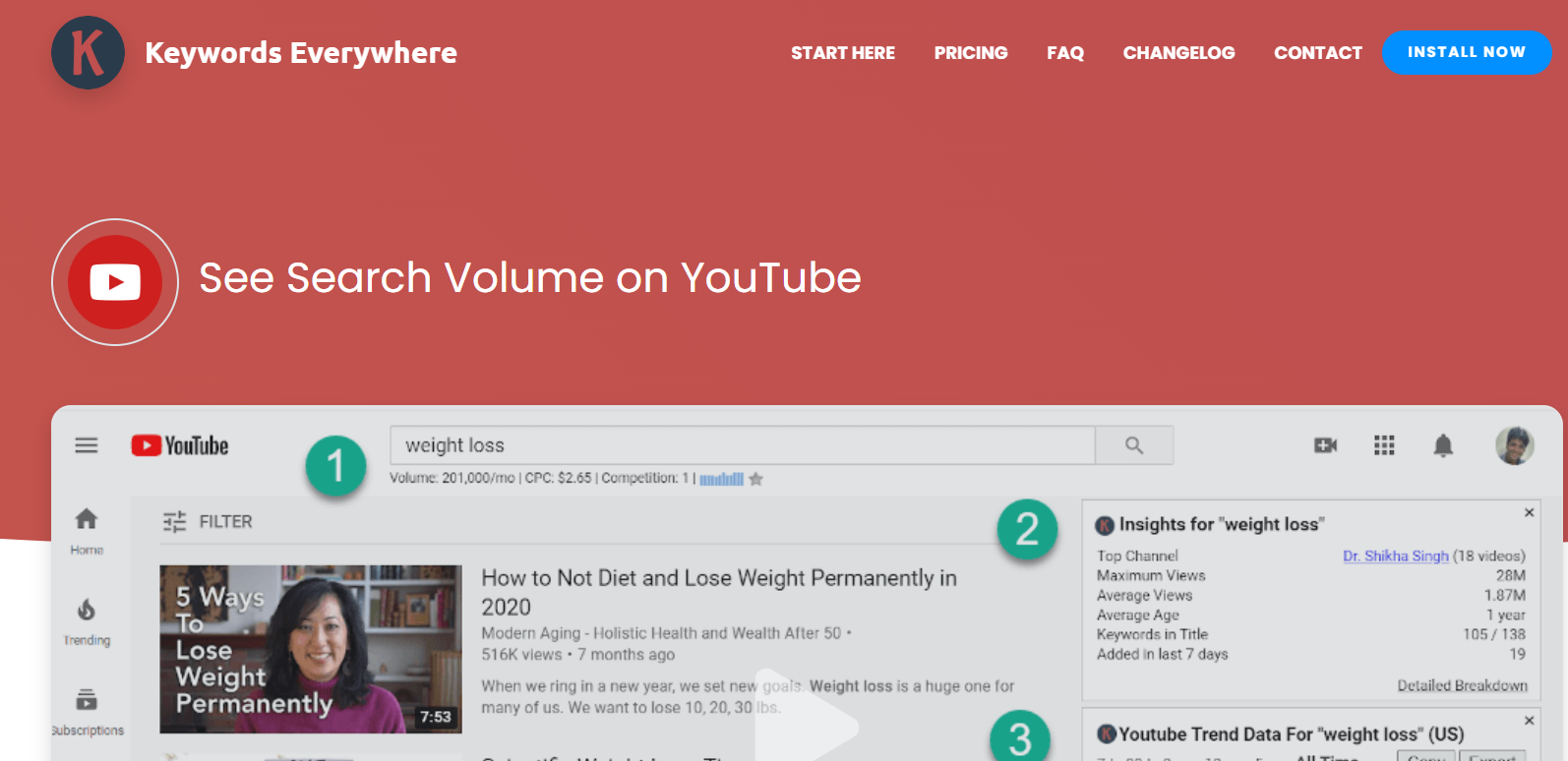Click the YouTube logo in the demo
The height and width of the screenshot is (761, 1568).
[180, 445]
